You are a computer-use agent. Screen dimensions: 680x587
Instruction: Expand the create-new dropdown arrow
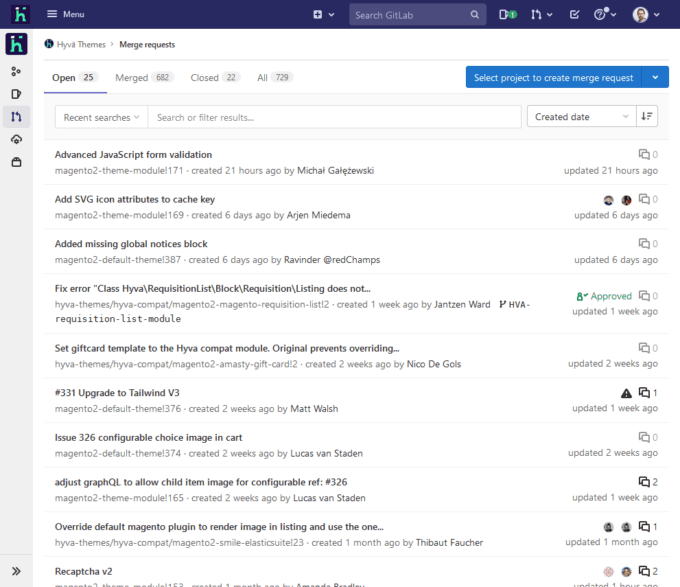pyautogui.click(x=331, y=15)
